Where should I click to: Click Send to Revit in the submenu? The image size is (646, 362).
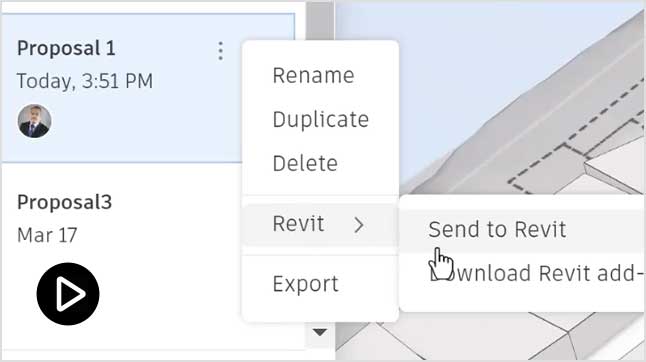(x=497, y=229)
